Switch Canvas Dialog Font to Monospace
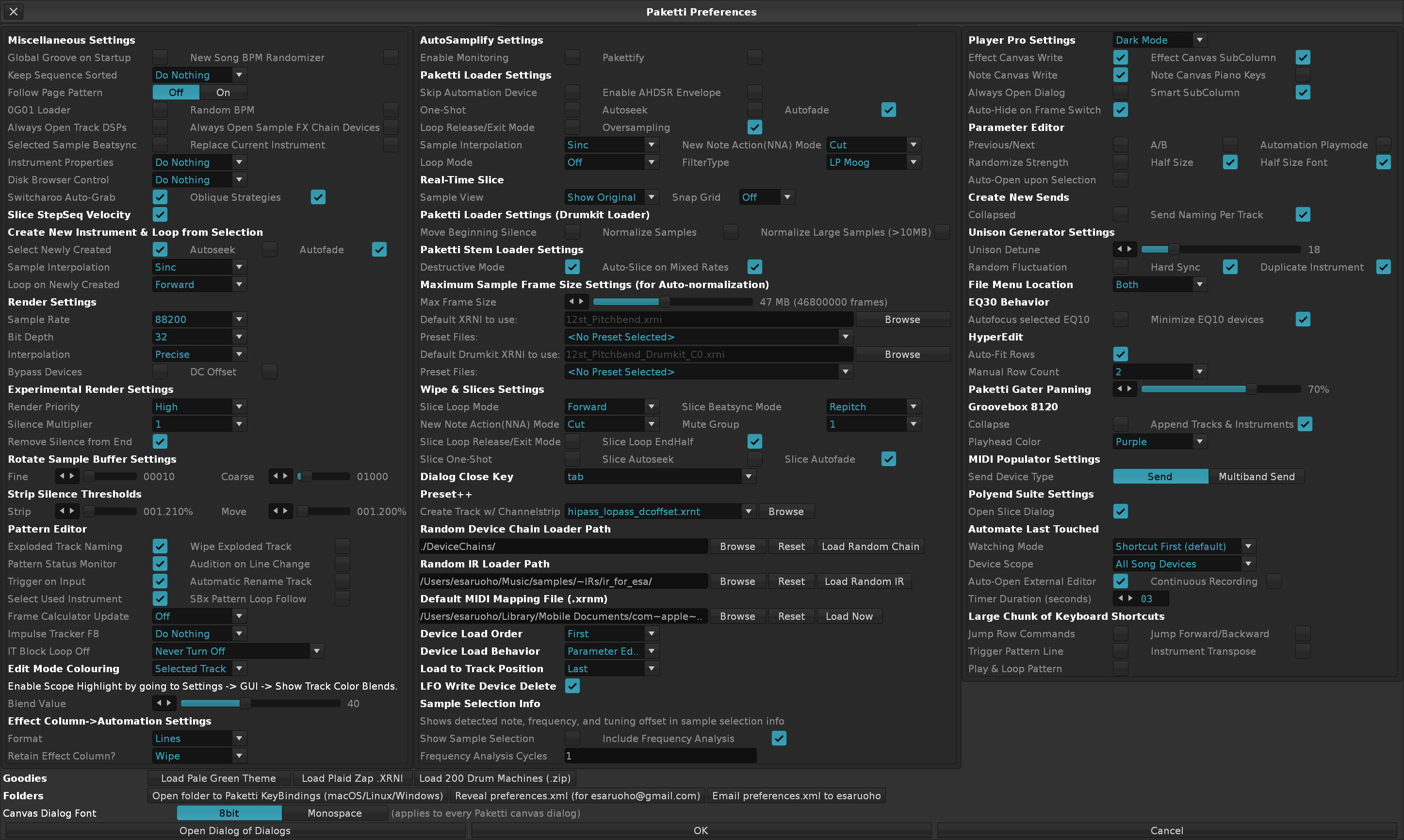Screen dimensions: 1404x840 pos(334,813)
